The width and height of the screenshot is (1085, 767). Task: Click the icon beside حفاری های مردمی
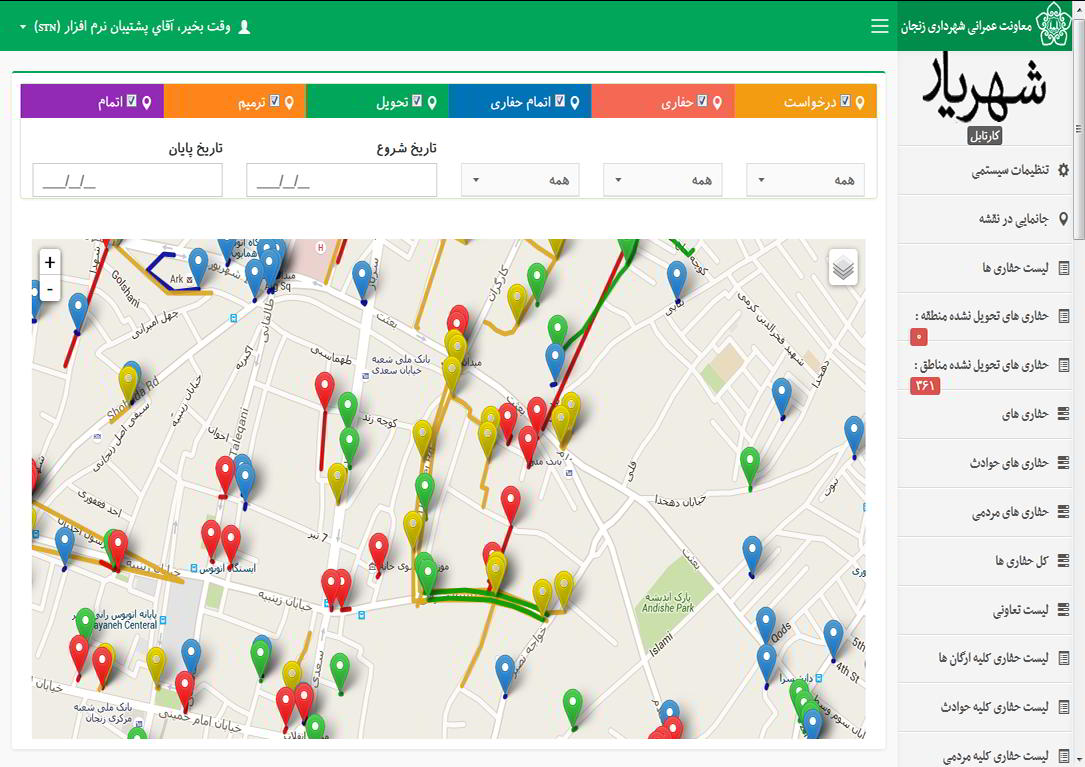(x=1064, y=512)
